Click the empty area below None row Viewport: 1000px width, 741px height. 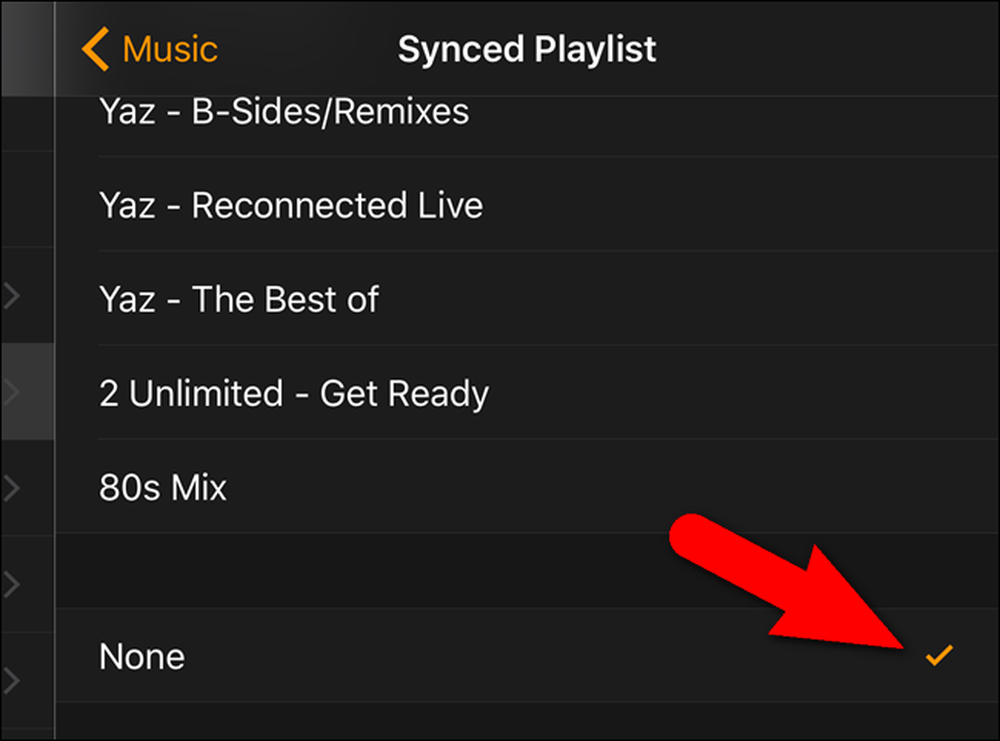pyautogui.click(x=527, y=721)
